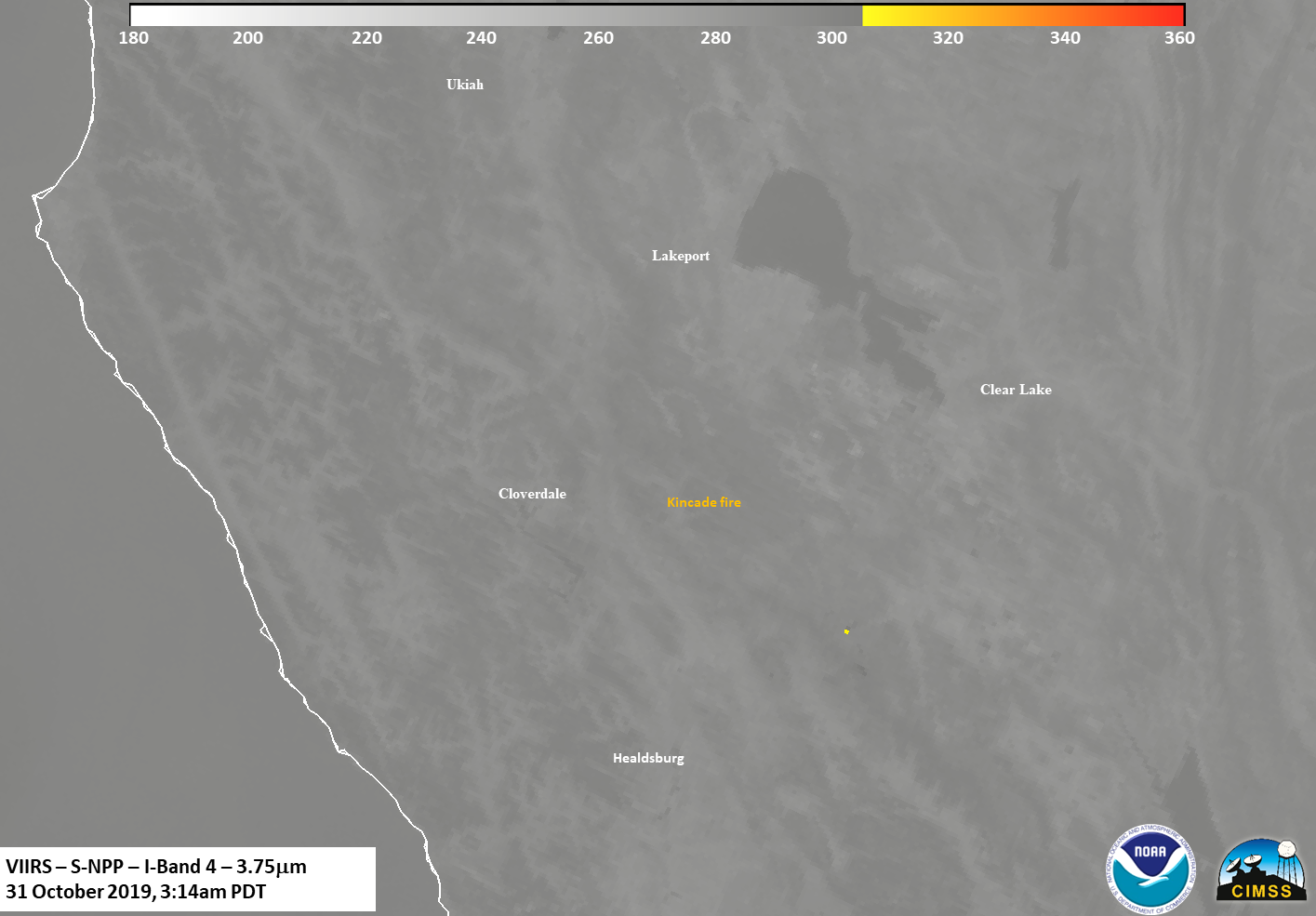The width and height of the screenshot is (1316, 916).
Task: Click the white-to-gray section of color bar
Action: (x=497, y=16)
